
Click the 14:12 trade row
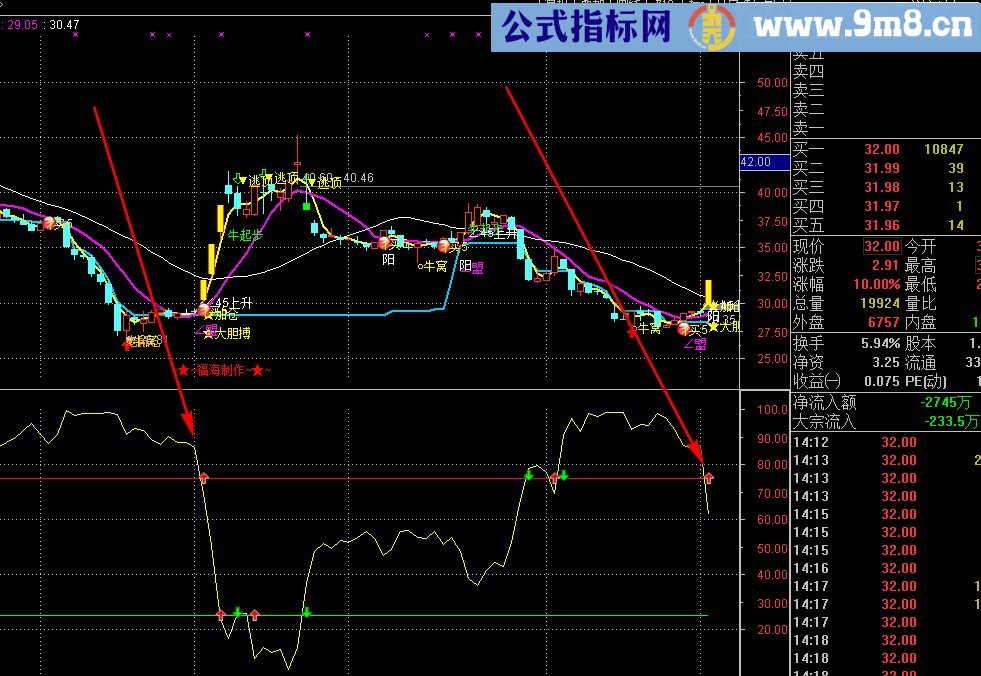tap(886, 443)
